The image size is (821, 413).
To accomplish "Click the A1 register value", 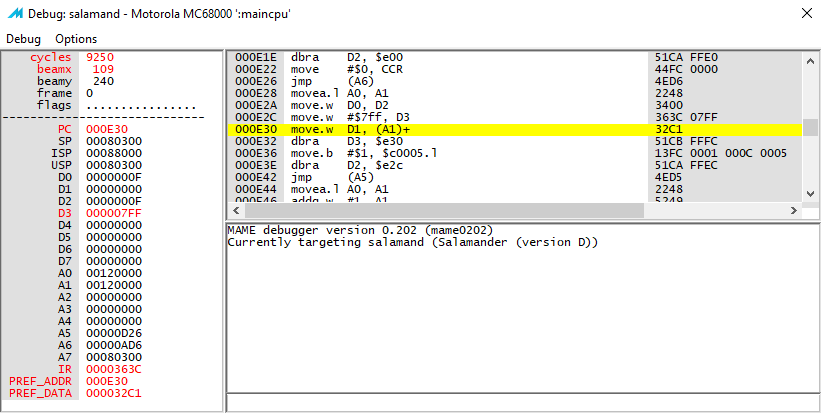I will [114, 285].
